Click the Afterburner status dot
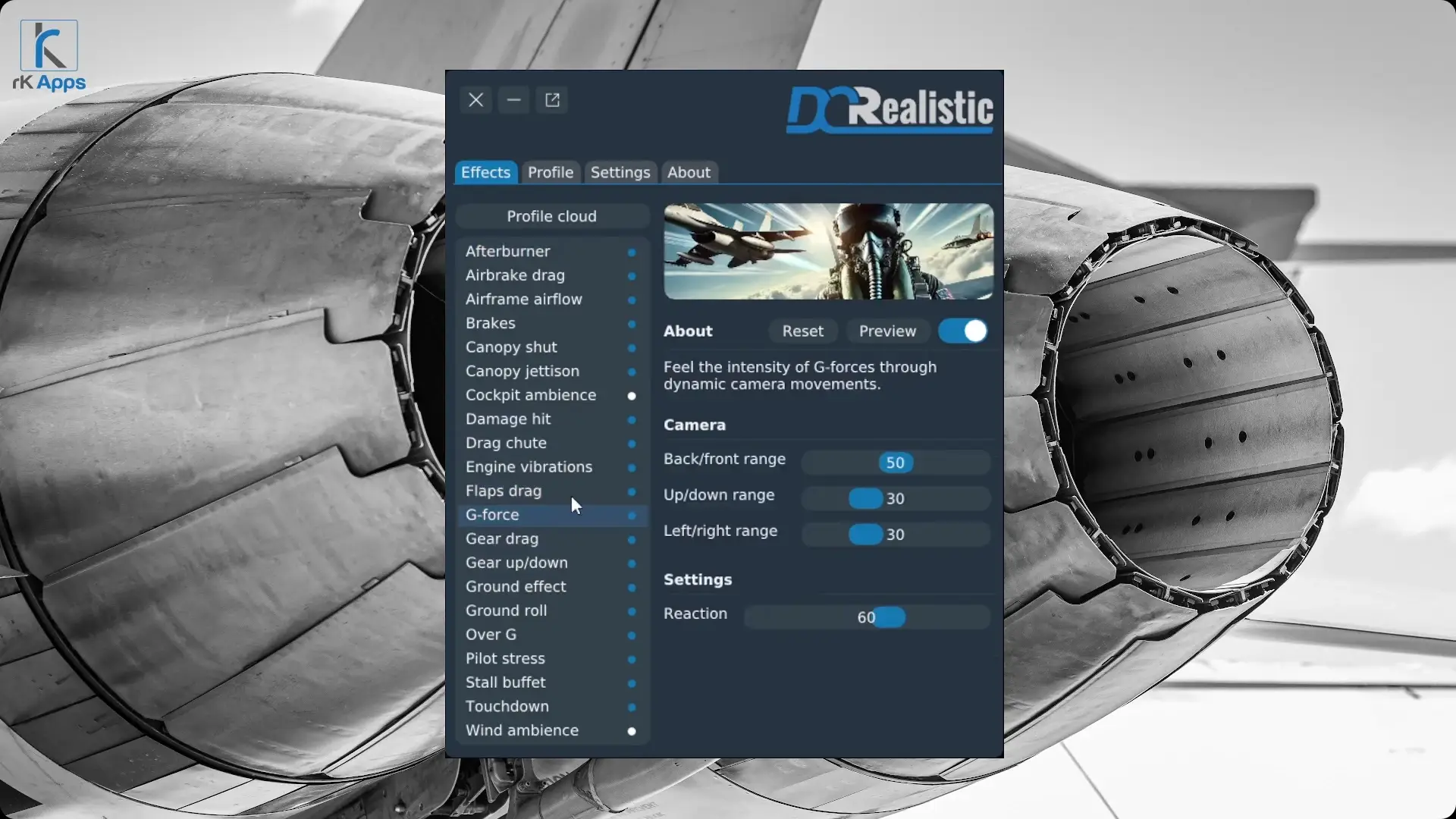The image size is (1456, 819). pos(631,253)
